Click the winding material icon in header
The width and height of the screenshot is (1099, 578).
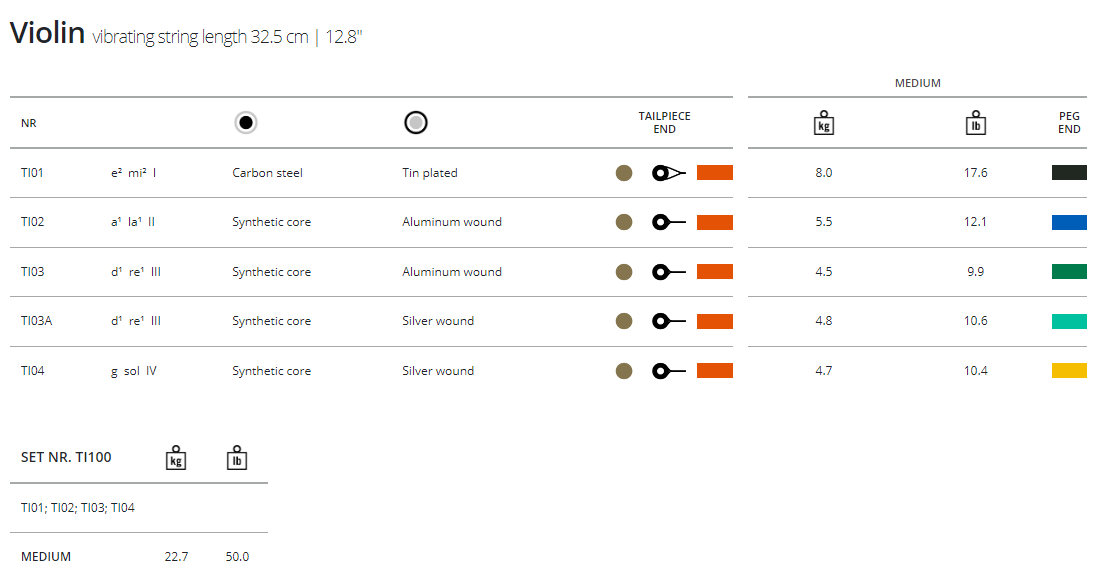click(416, 123)
